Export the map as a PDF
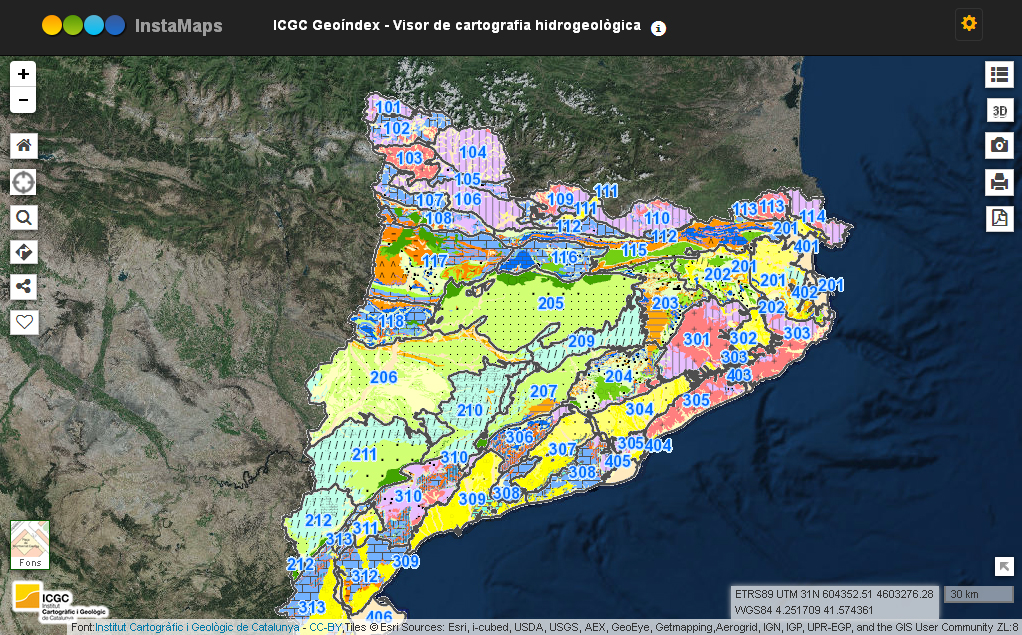The height and width of the screenshot is (635, 1022). [999, 218]
